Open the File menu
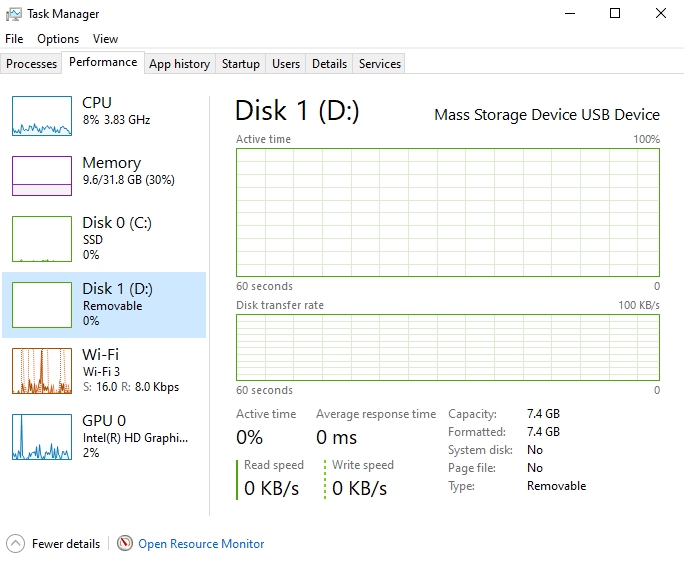 coord(14,39)
